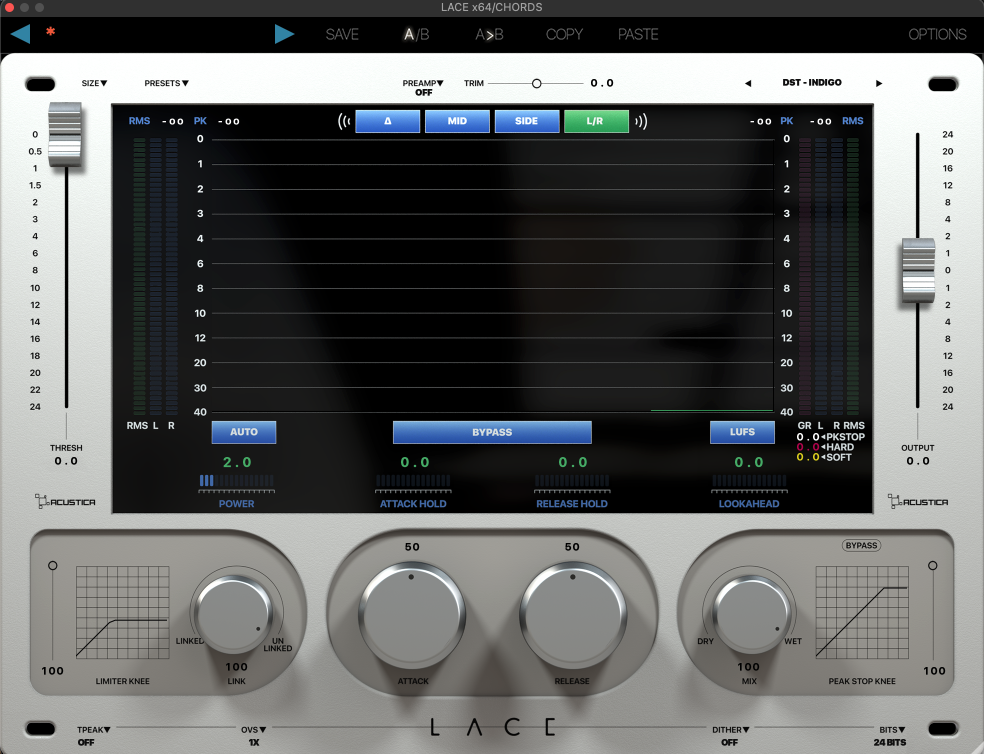Click the Acustica logo on the left
Viewport: 984px width, 754px height.
[64, 502]
